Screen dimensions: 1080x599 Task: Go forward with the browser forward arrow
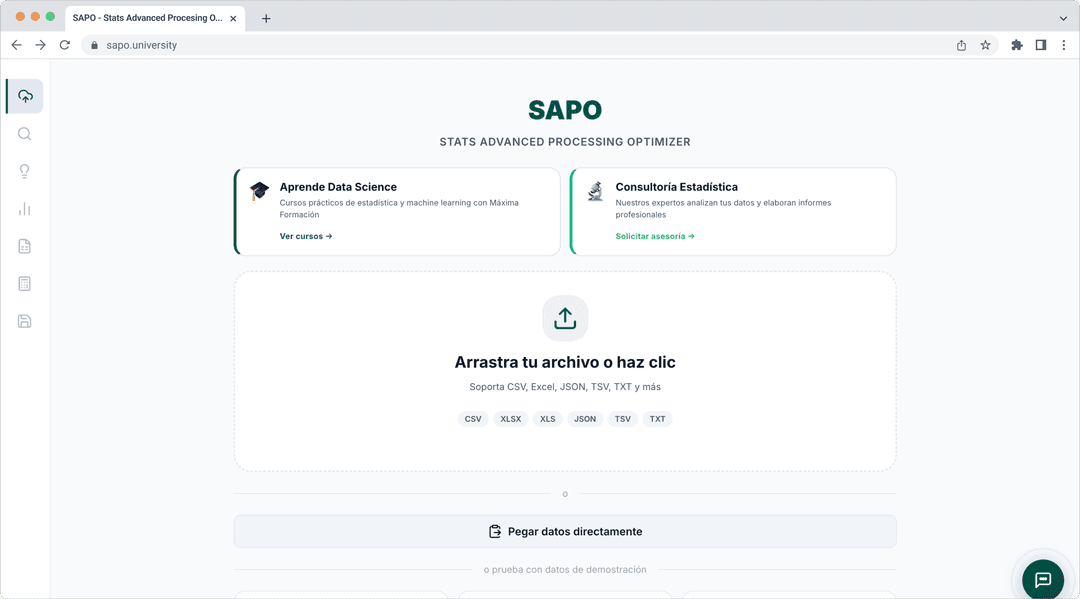pyautogui.click(x=41, y=45)
